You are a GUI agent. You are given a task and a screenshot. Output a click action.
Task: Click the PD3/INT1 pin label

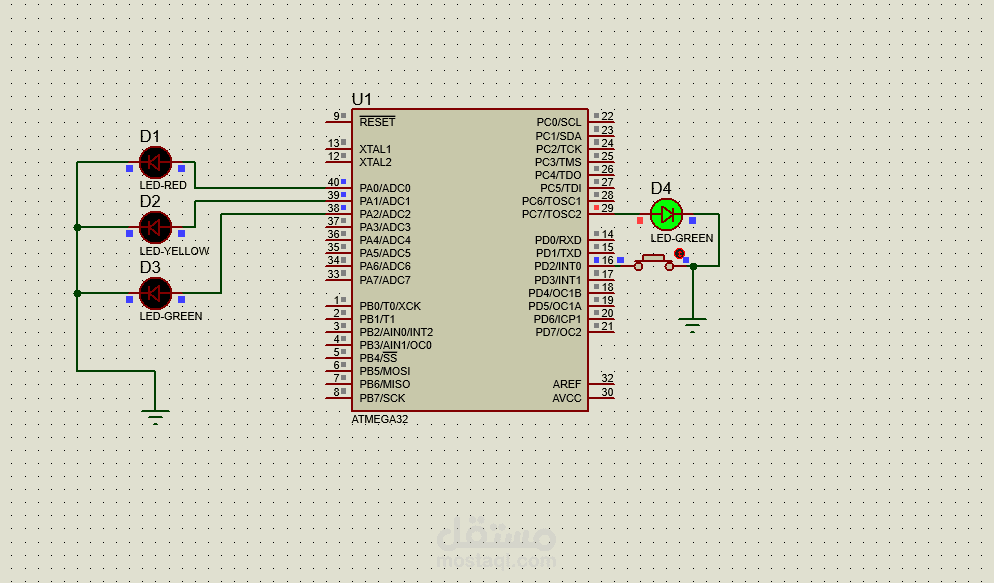pyautogui.click(x=558, y=280)
